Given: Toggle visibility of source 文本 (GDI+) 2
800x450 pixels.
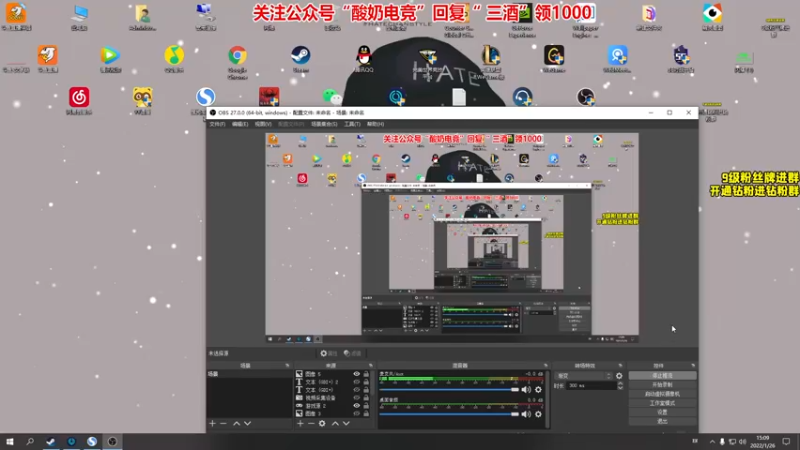Looking at the screenshot, I should (357, 382).
